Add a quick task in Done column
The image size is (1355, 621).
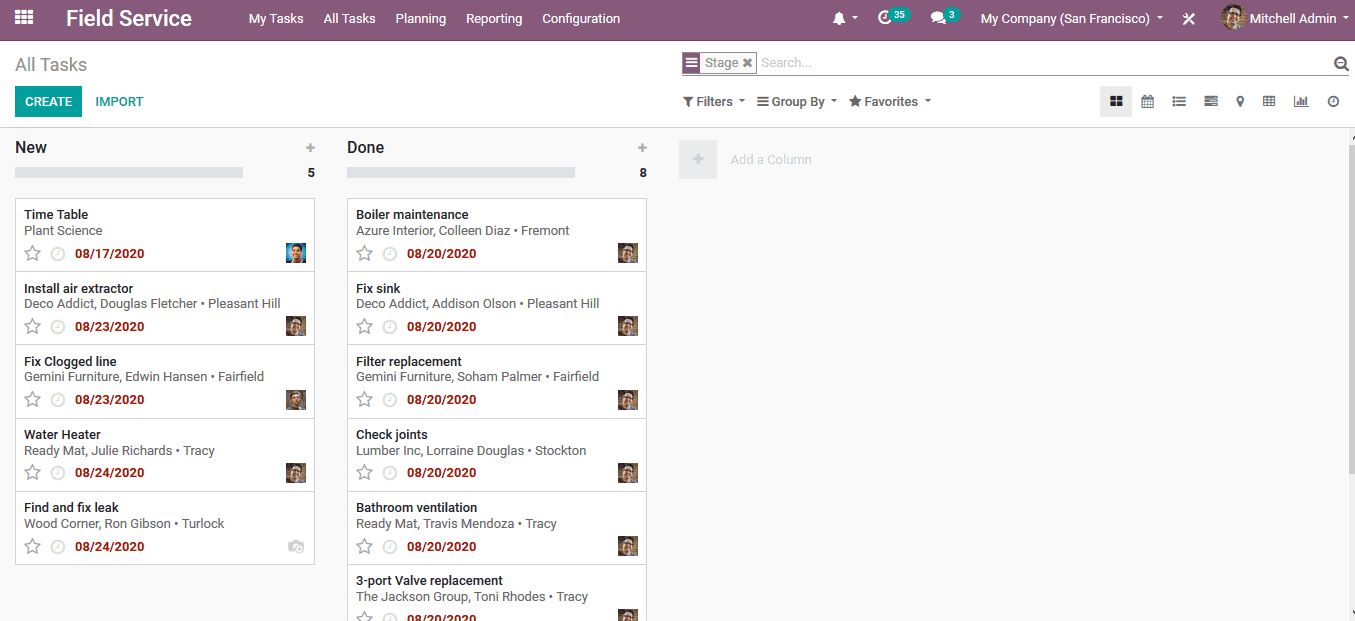click(642, 148)
